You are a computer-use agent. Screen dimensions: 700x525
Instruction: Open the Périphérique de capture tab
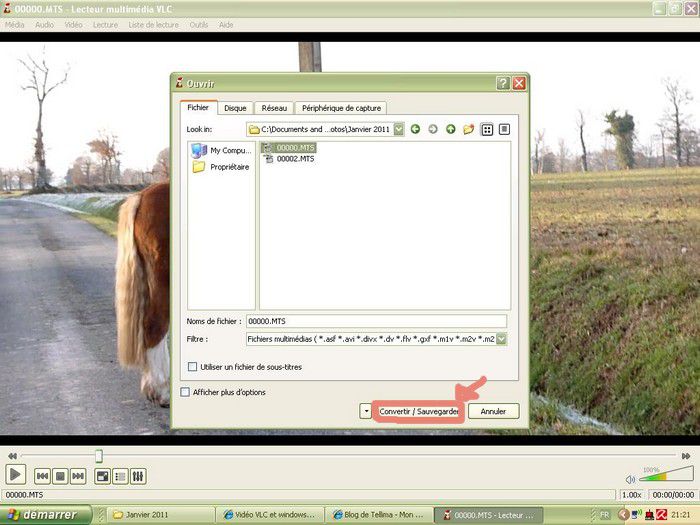tap(342, 108)
